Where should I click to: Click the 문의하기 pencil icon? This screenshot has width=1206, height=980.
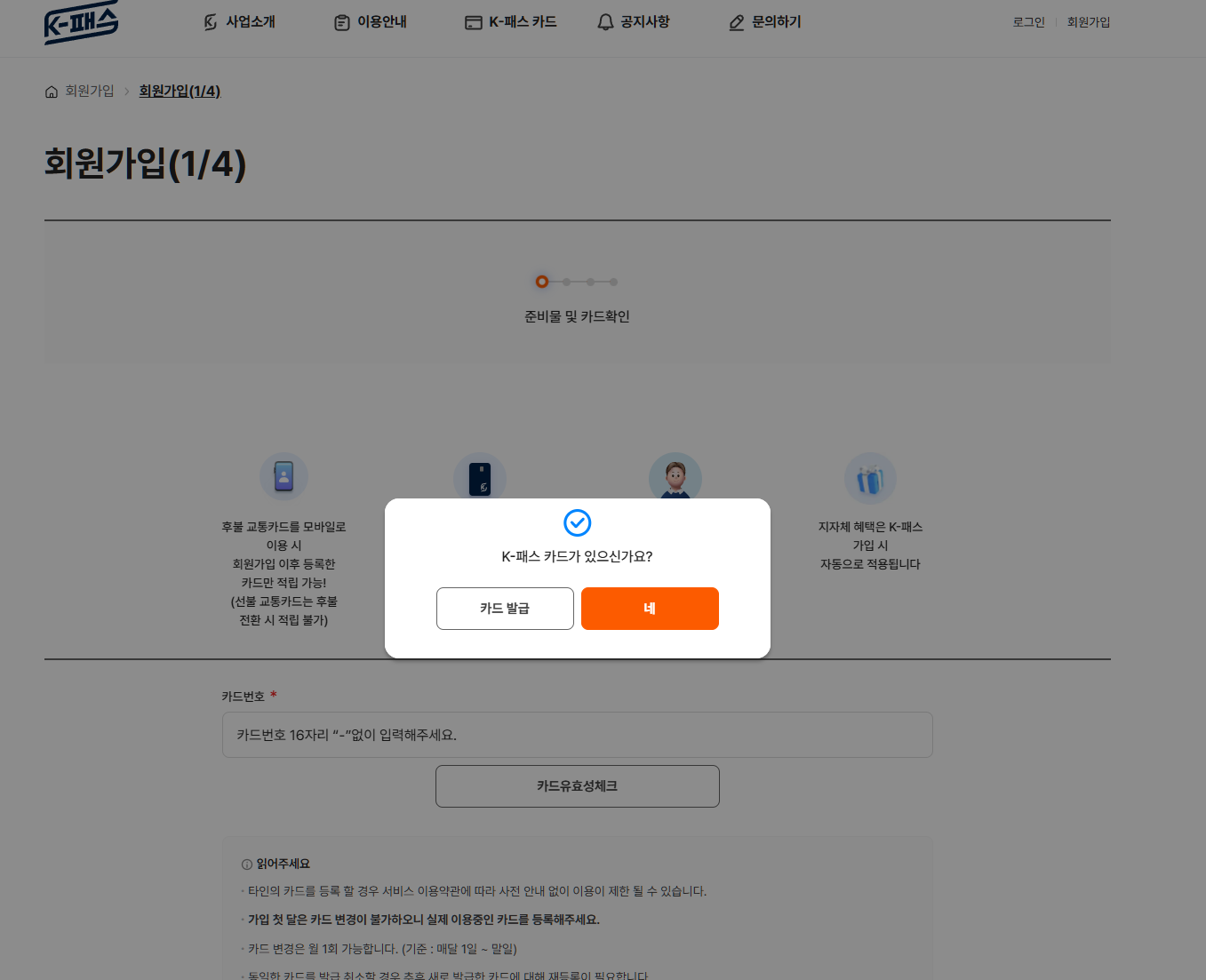pyautogui.click(x=737, y=22)
